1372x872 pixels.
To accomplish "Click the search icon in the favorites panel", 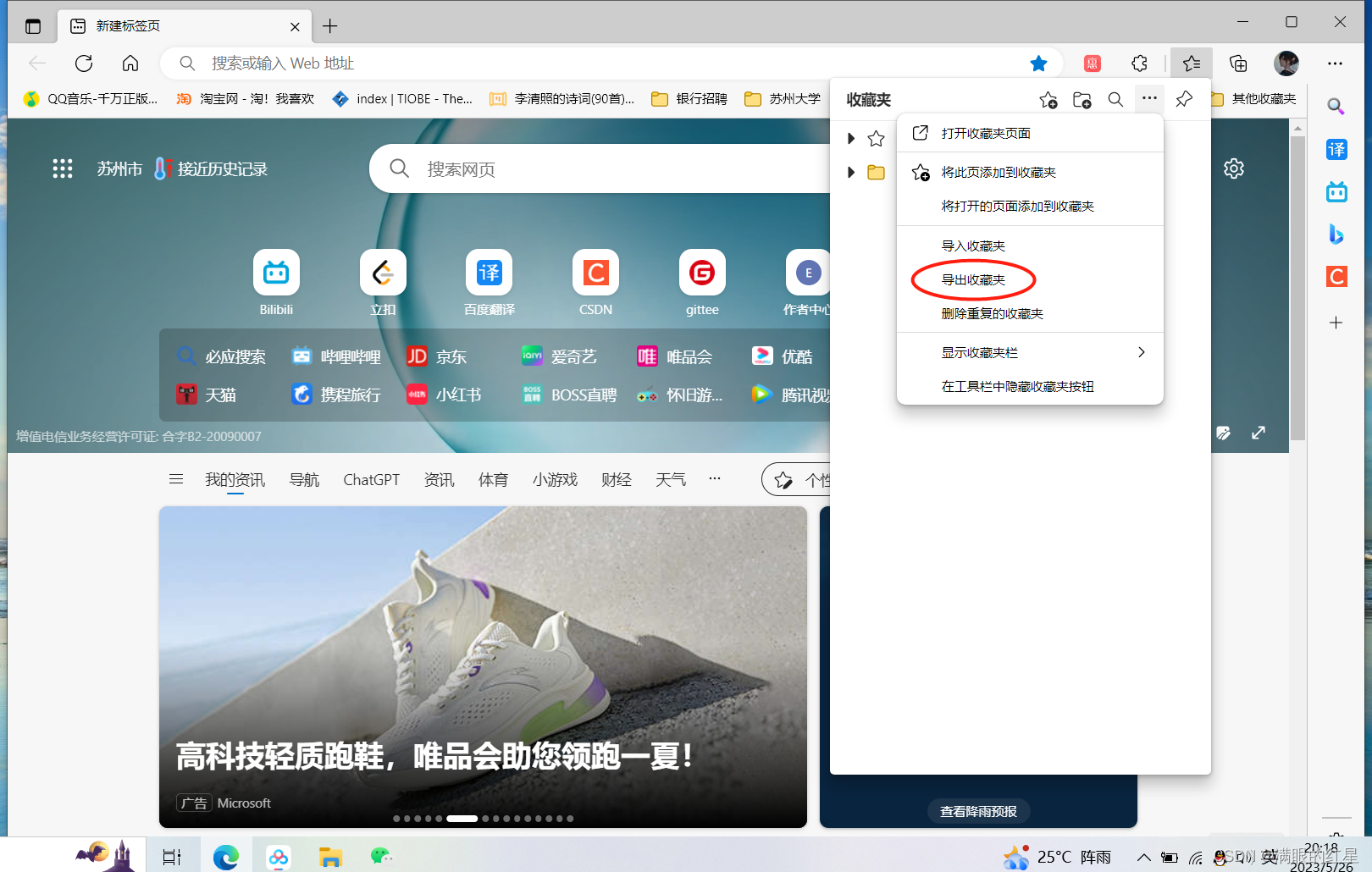I will (1115, 99).
